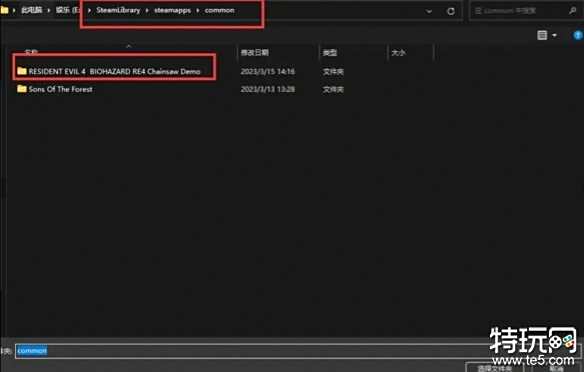Click the address bar leading folder icon

tap(4, 10)
